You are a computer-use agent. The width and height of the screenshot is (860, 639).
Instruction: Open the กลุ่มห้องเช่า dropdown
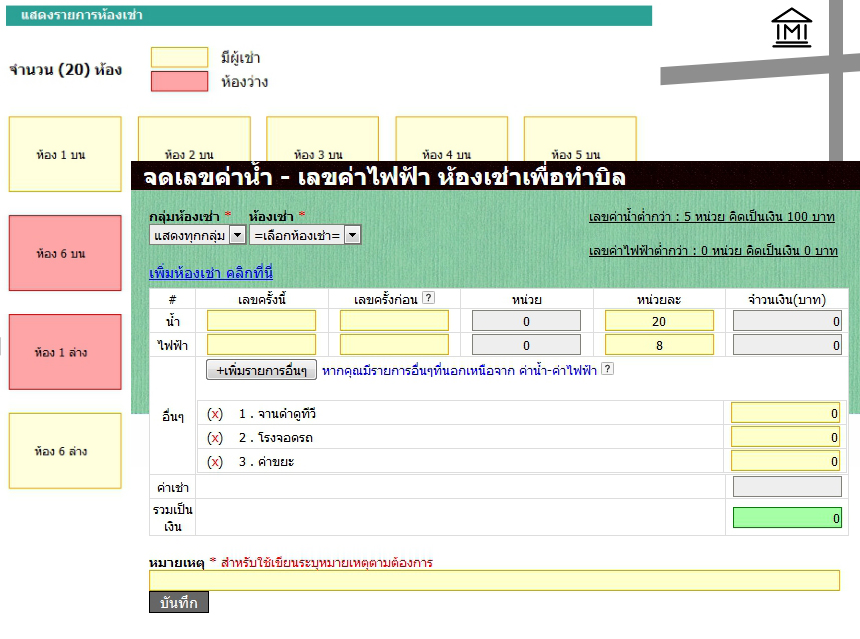[x=197, y=235]
